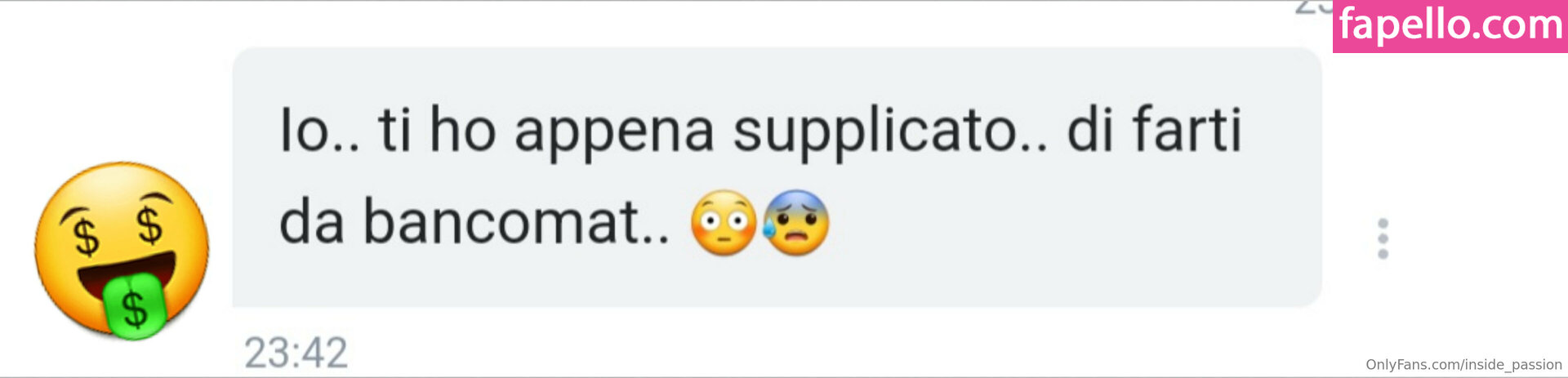Screen dimensions: 1568x378
Task: Click empty area inside the gray message bubble
Action: tap(1062, 245)
